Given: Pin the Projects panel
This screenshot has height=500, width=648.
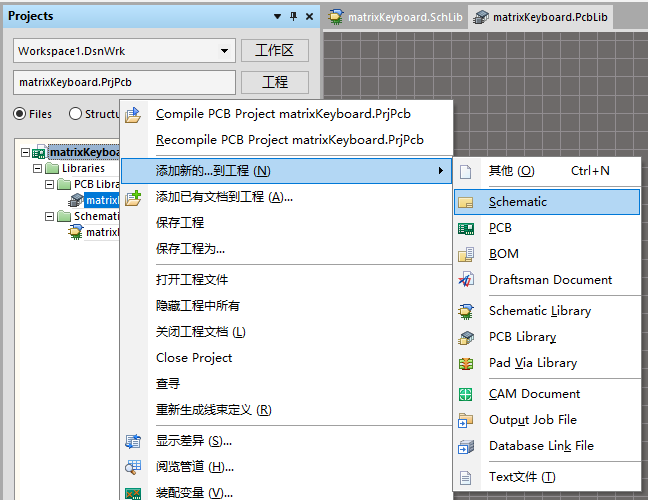Looking at the screenshot, I should pos(293,17).
